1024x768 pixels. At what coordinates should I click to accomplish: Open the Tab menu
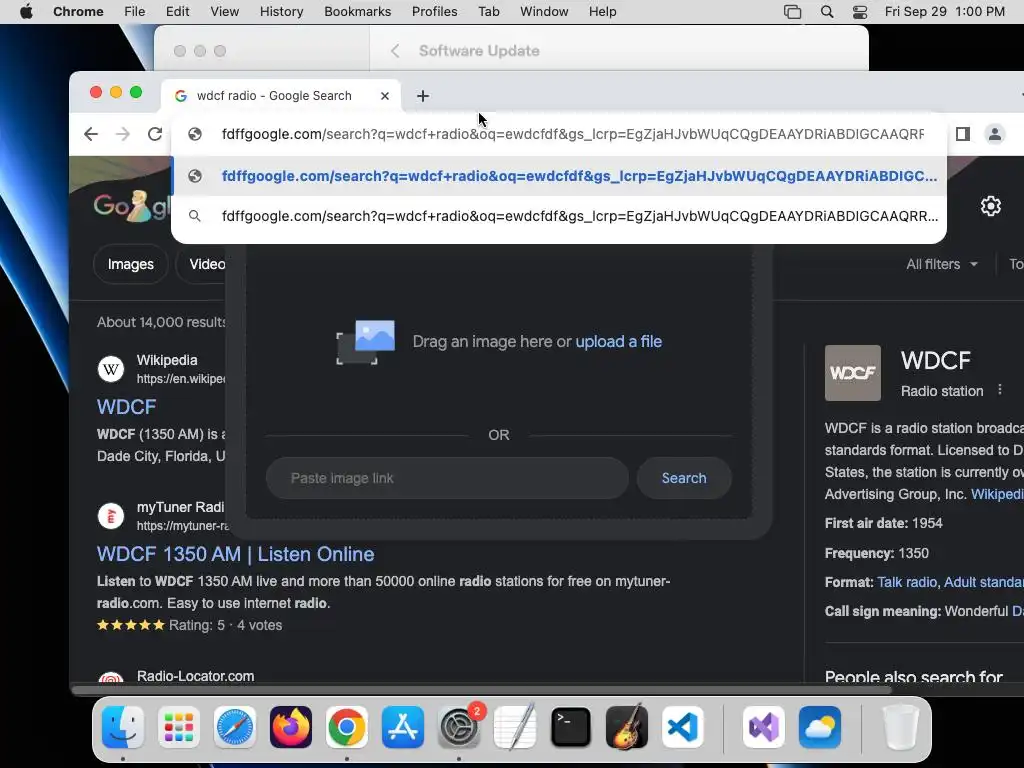point(488,12)
